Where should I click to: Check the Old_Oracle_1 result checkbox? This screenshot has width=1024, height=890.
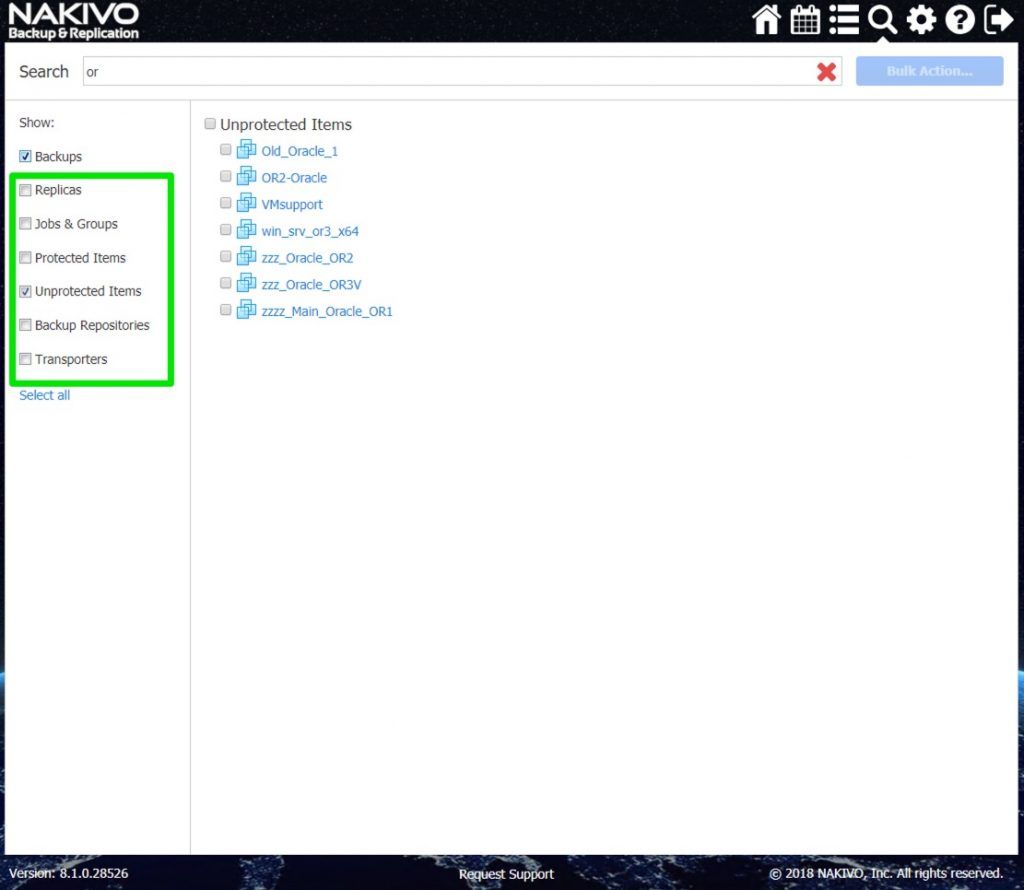[x=226, y=150]
